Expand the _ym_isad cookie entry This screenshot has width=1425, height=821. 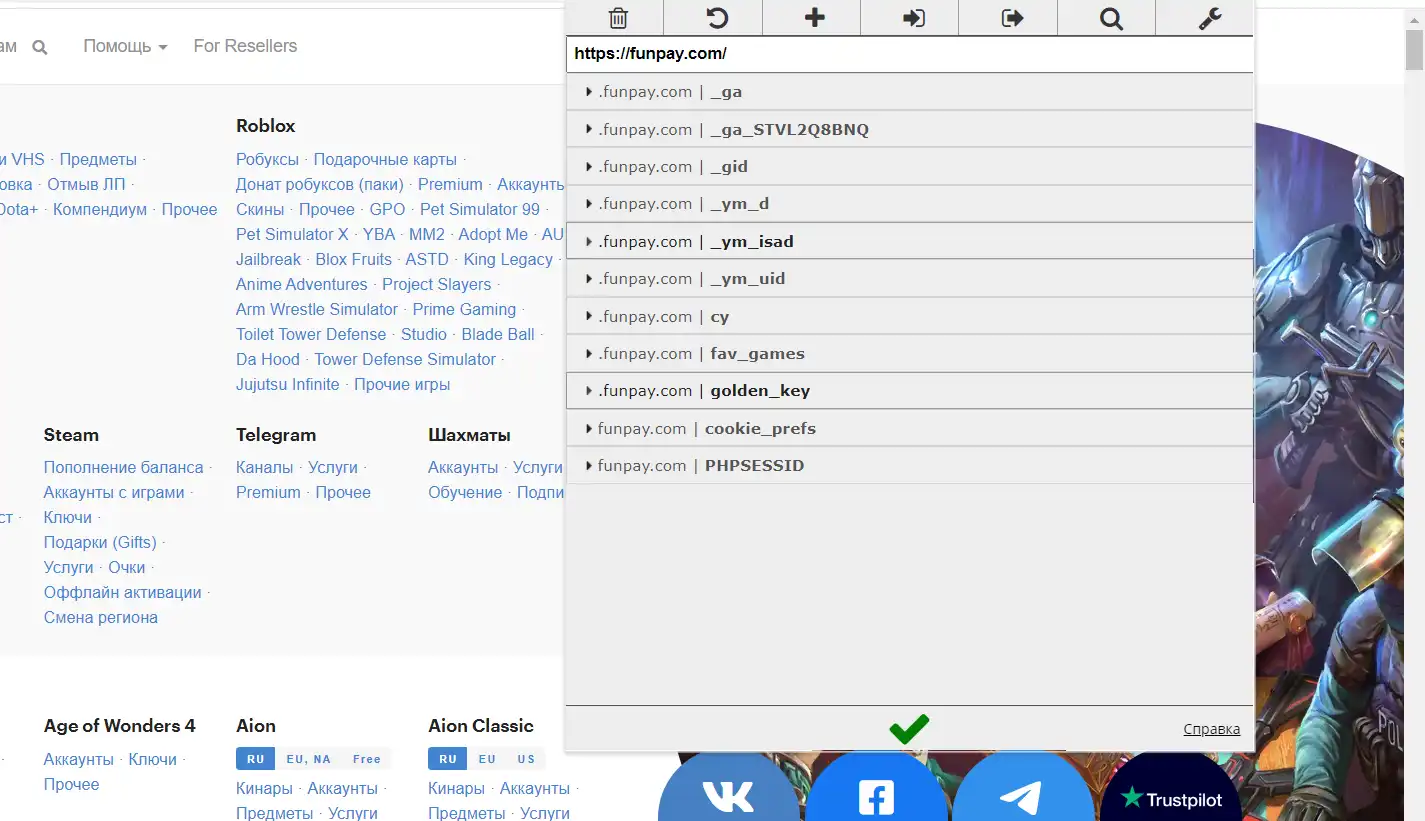751,242
